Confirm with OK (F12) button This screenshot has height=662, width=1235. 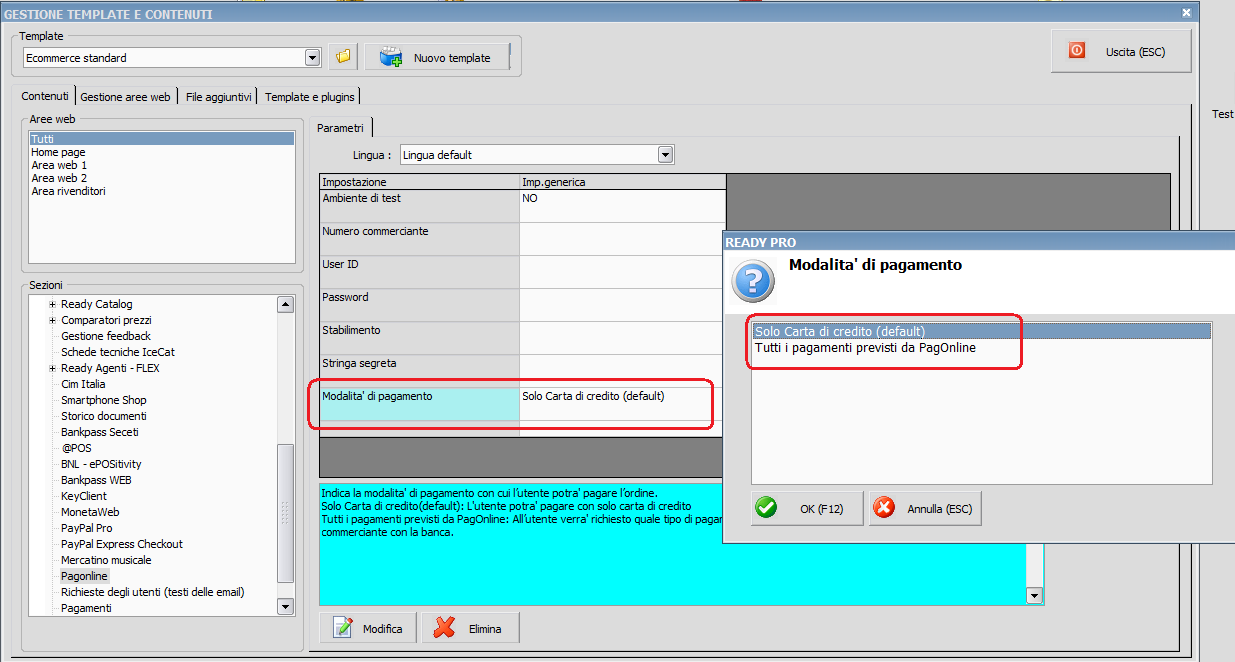point(807,508)
